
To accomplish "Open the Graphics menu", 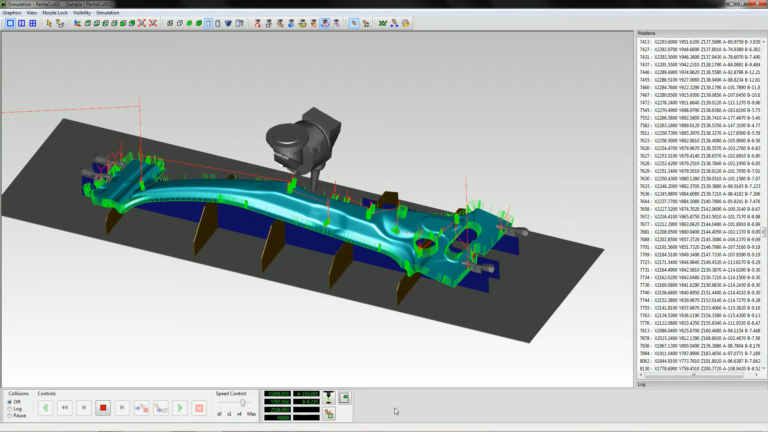I will tap(12, 13).
